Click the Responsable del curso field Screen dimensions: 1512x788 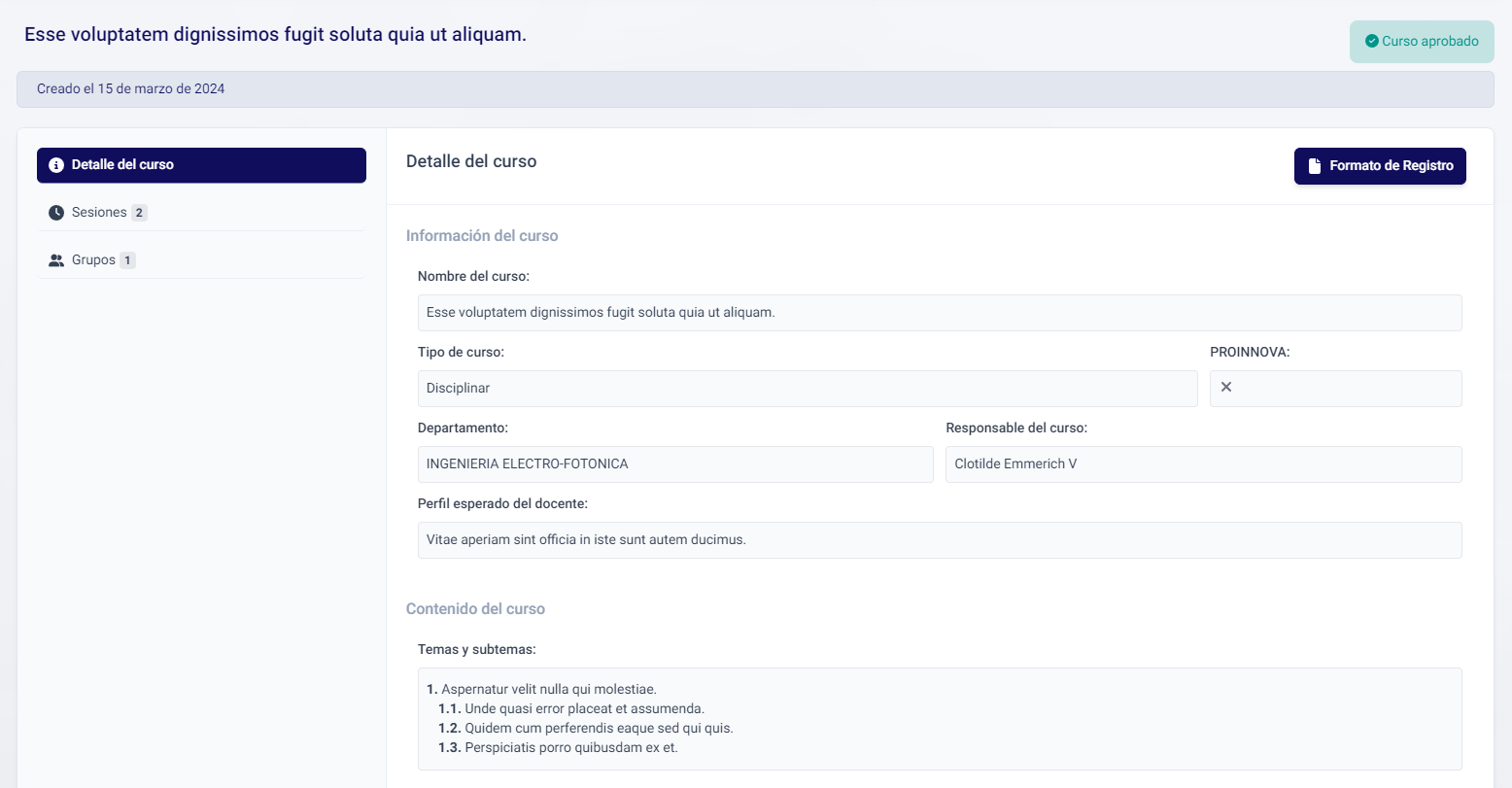tap(1203, 464)
